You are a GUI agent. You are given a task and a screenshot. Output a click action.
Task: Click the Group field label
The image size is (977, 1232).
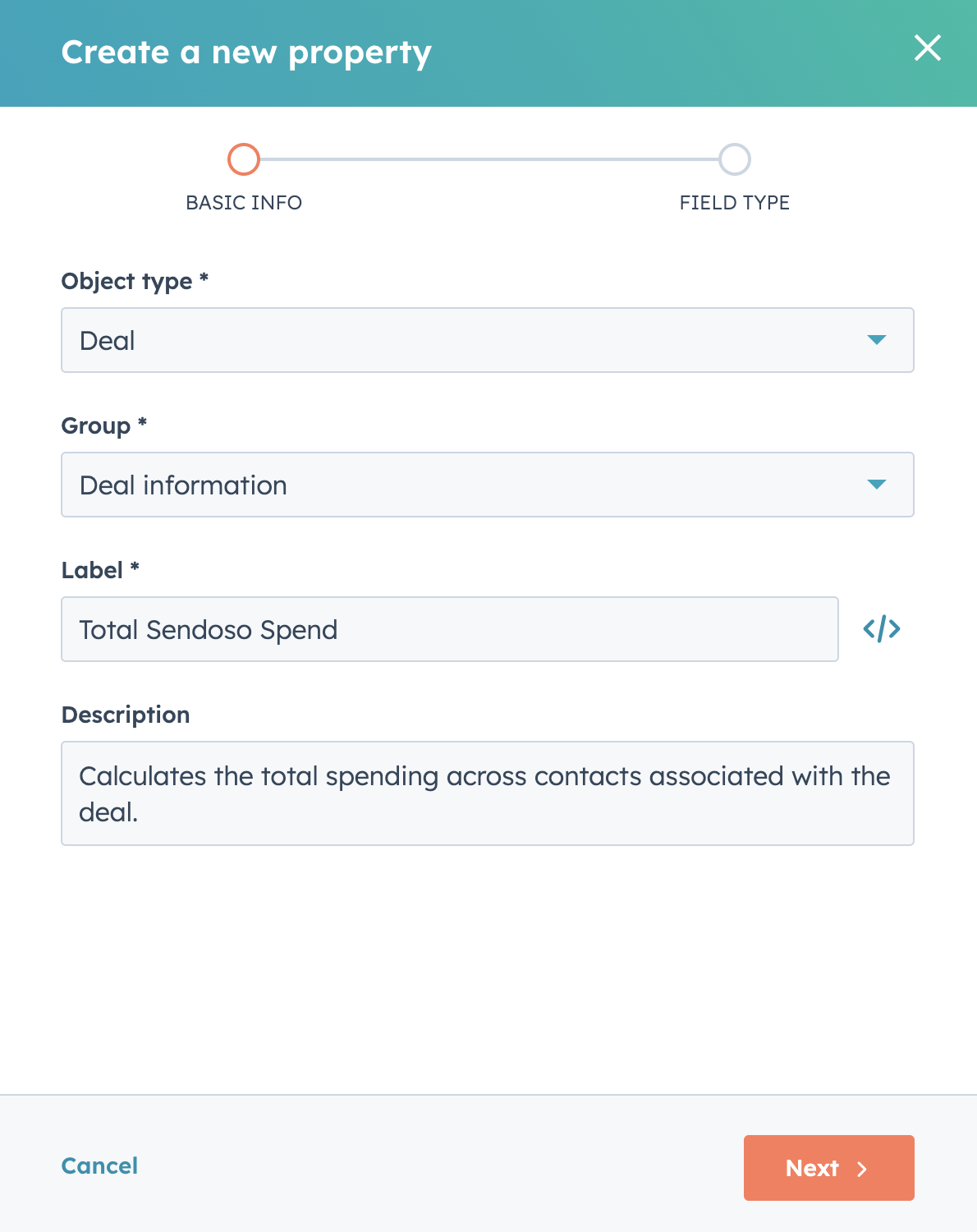pyautogui.click(x=104, y=425)
